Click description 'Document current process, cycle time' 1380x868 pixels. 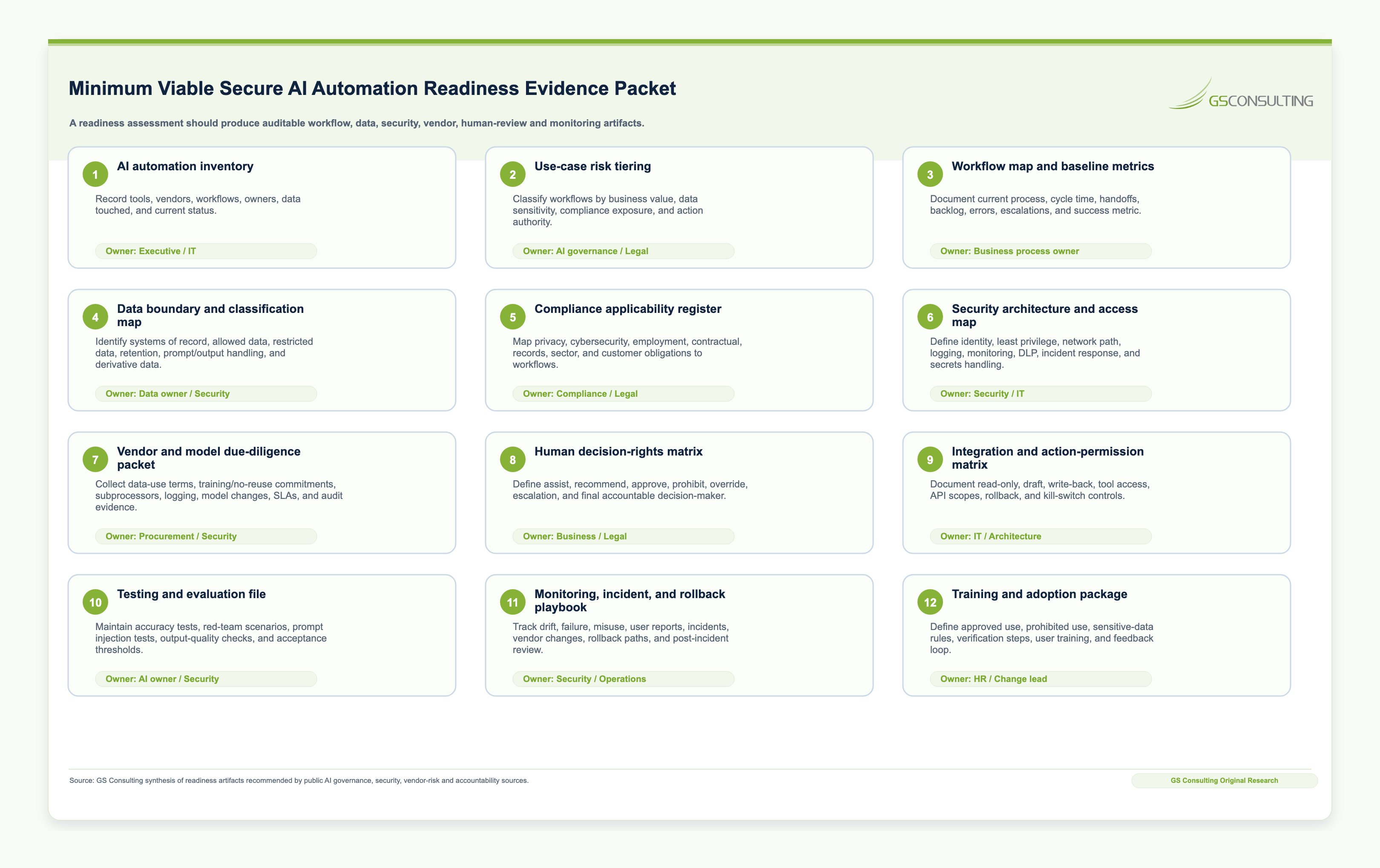point(1035,204)
